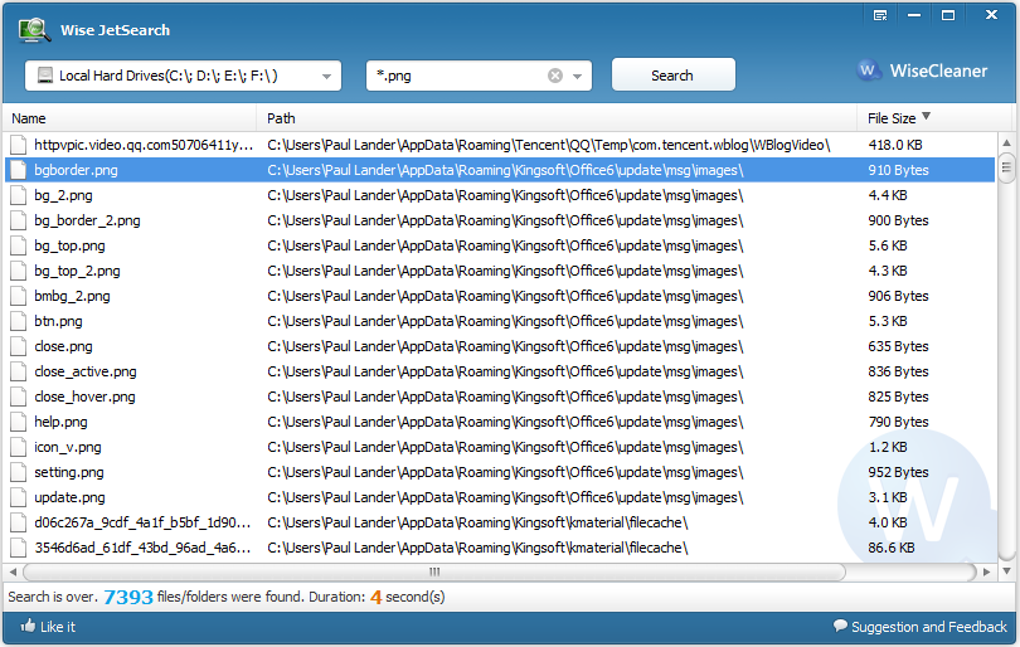
Task: Click file icon next to close_hover.png
Action: (x=19, y=397)
